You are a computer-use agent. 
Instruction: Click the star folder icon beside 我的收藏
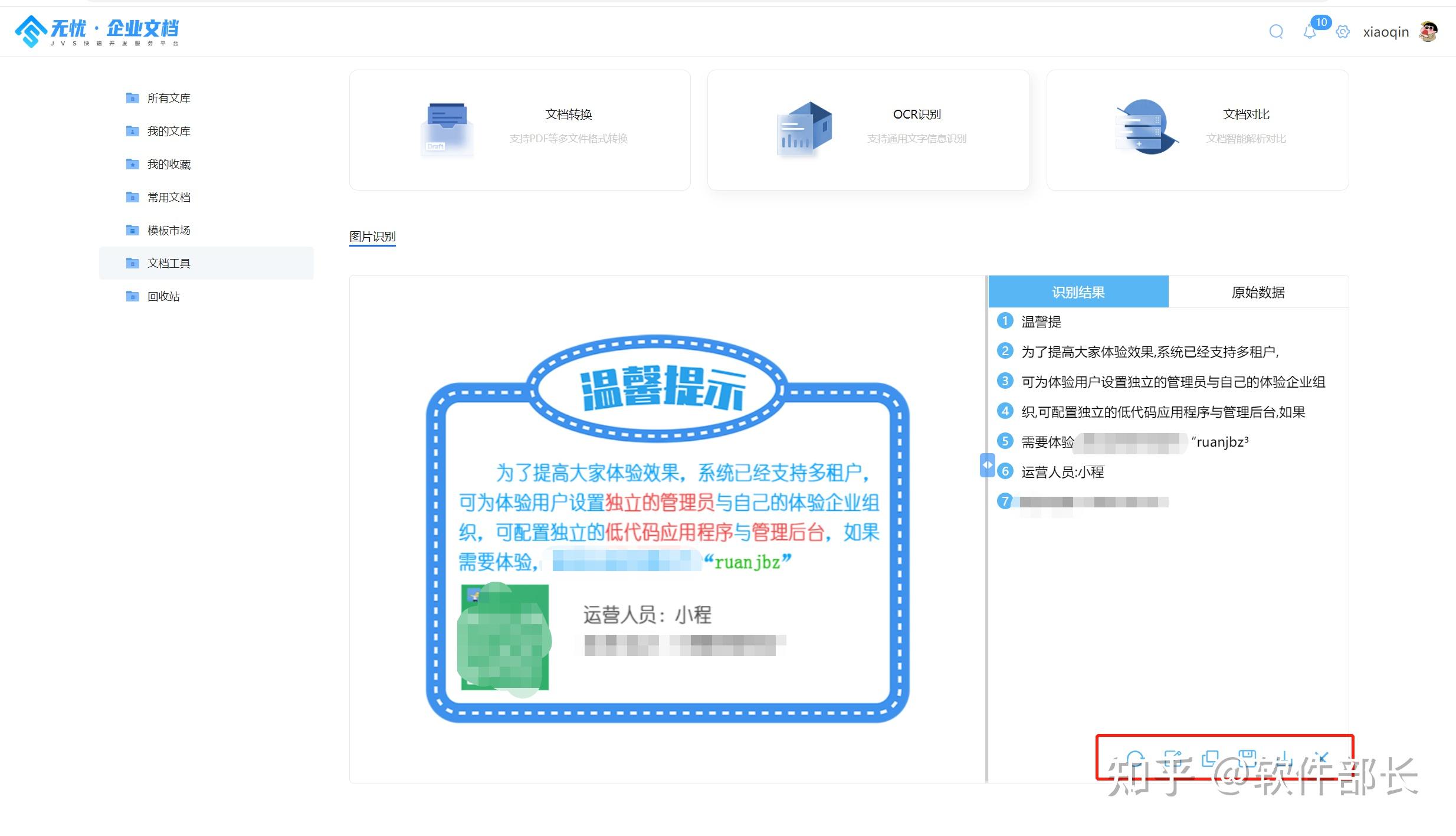coord(133,164)
